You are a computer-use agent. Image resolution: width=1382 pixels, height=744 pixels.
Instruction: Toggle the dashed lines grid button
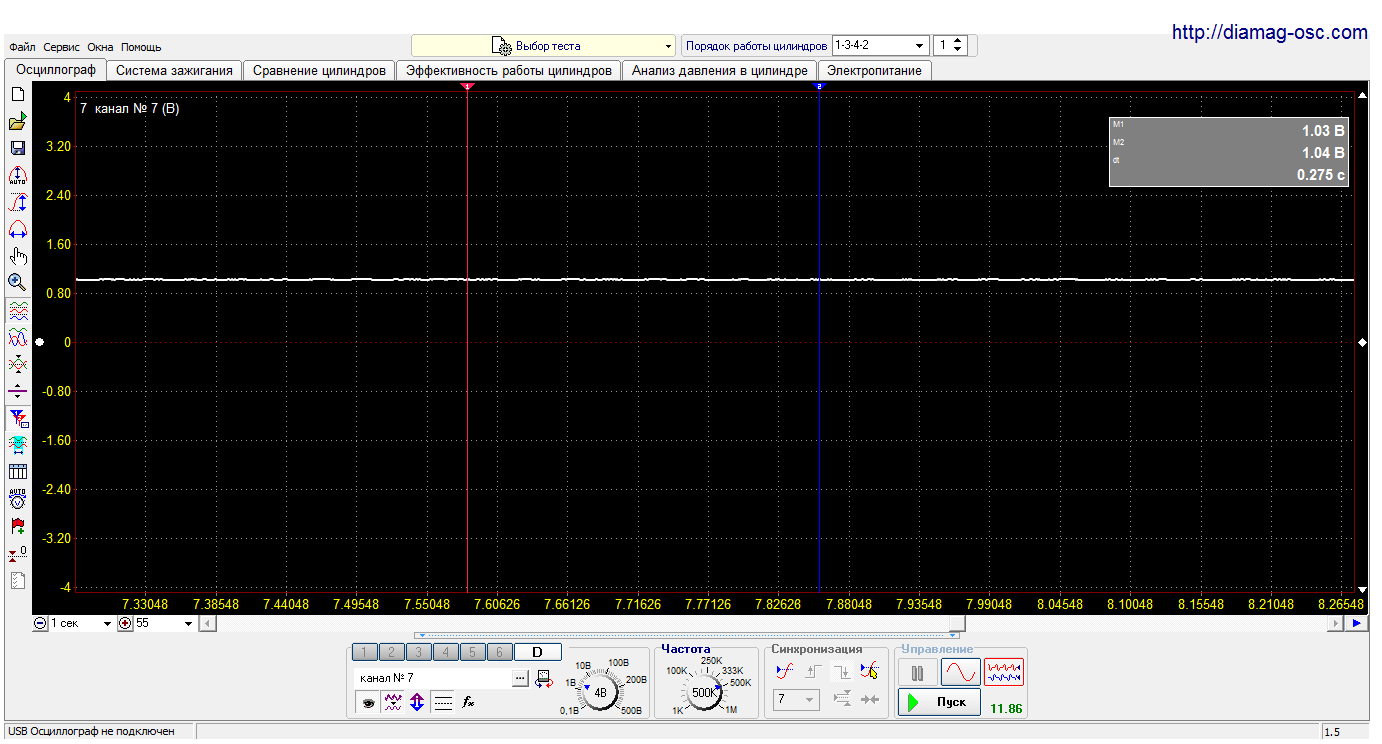[x=443, y=703]
